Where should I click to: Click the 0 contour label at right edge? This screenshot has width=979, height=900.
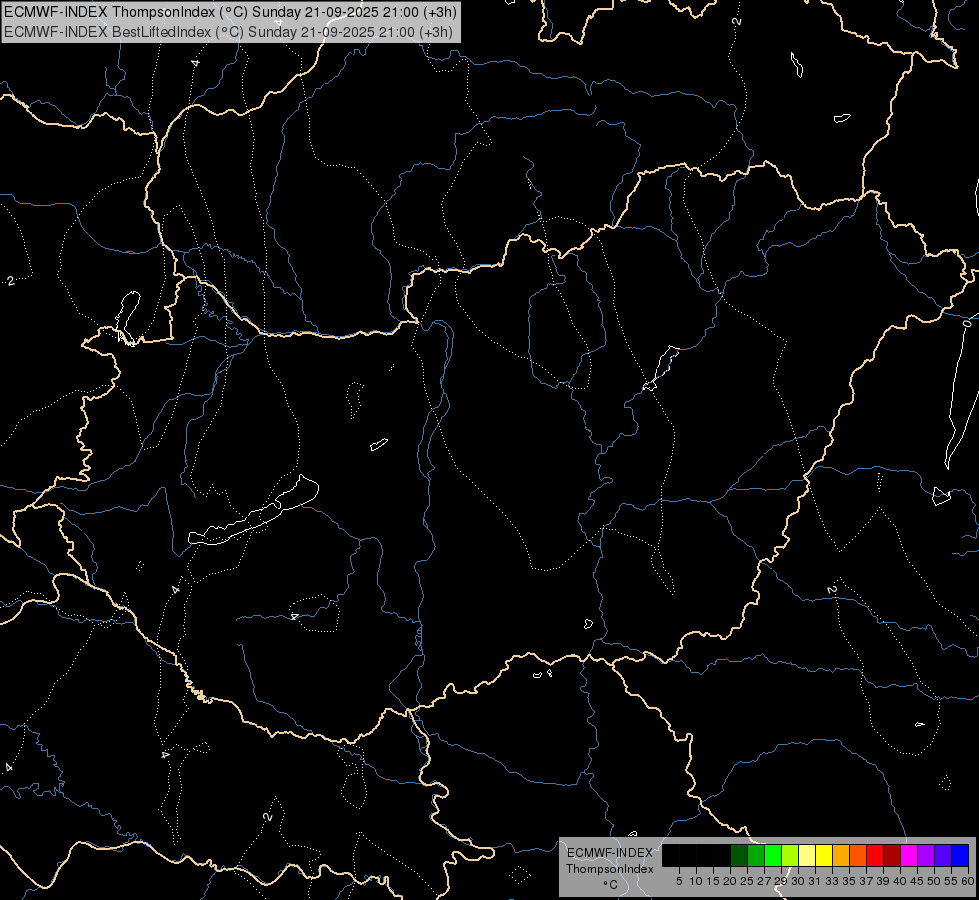[x=966, y=323]
